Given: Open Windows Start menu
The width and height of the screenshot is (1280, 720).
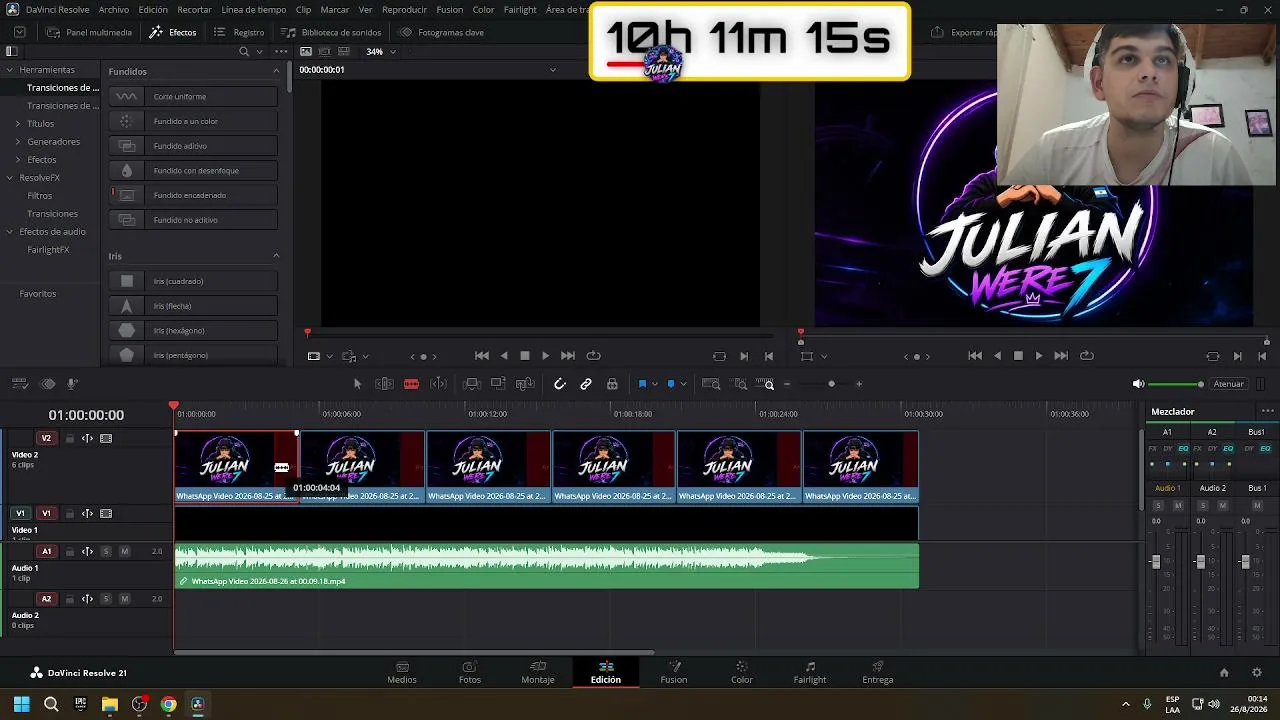Looking at the screenshot, I should click(x=21, y=704).
